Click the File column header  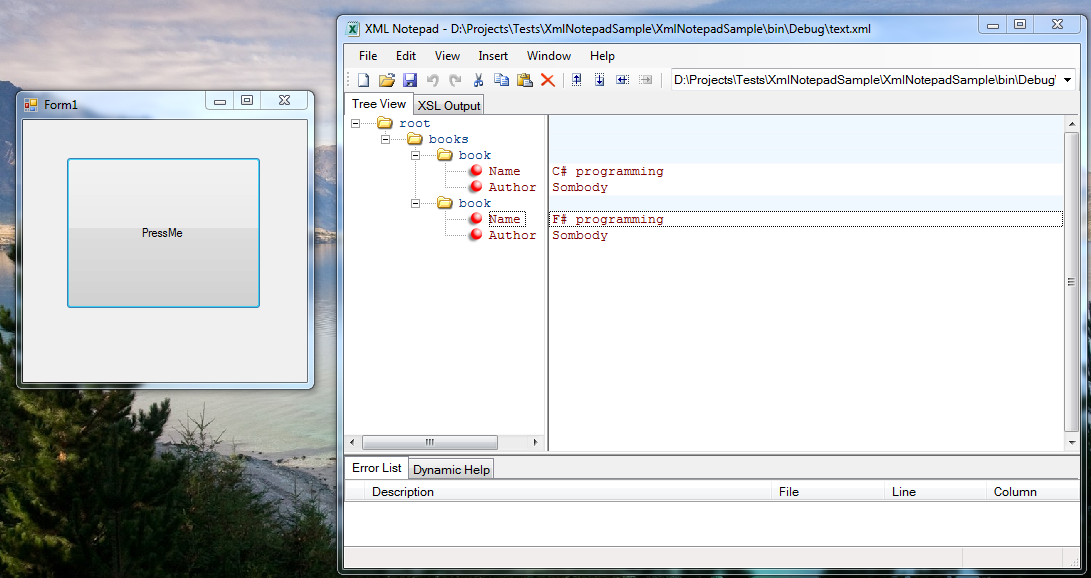coord(828,492)
